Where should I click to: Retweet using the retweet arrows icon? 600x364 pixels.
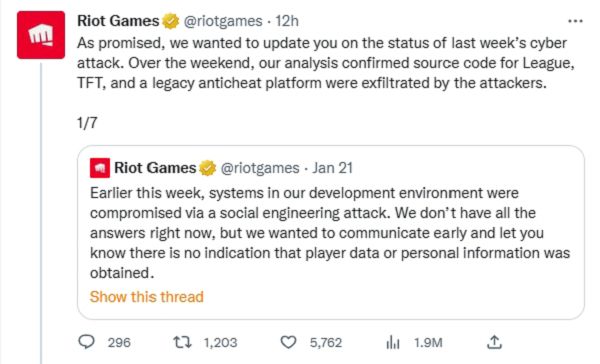pyautogui.click(x=183, y=342)
